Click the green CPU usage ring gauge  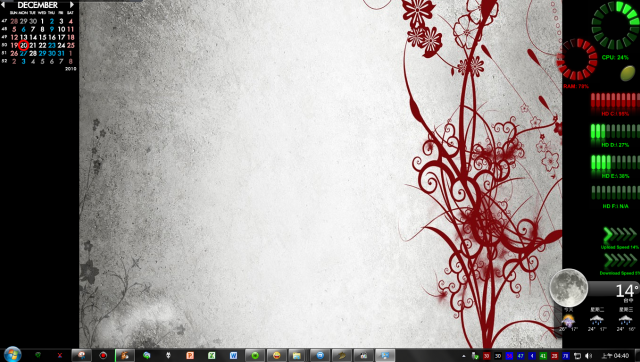[x=616, y=25]
